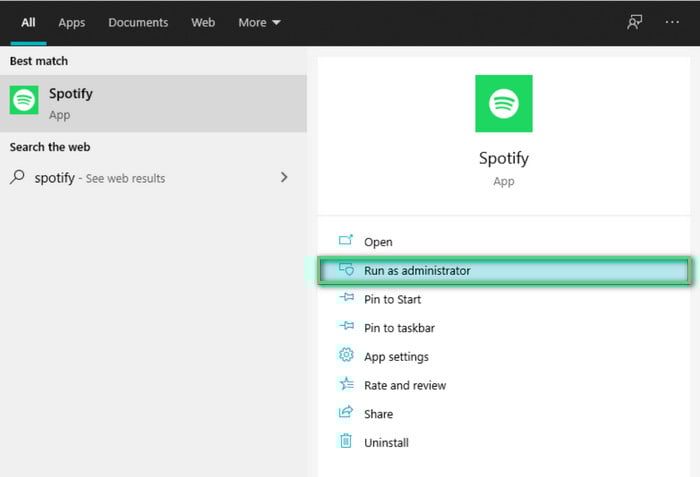Click the magnifier web search icon

[17, 177]
